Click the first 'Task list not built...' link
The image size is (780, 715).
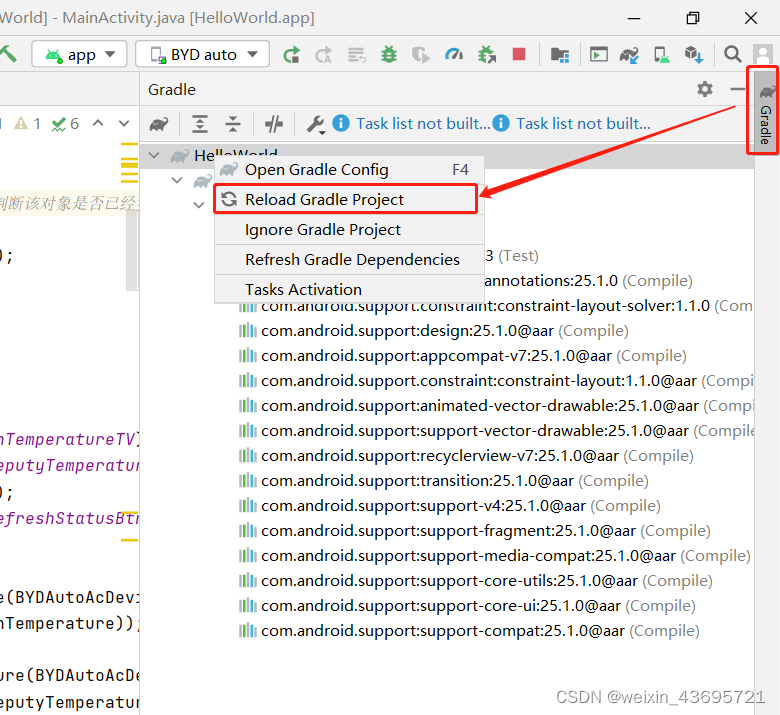(x=423, y=123)
